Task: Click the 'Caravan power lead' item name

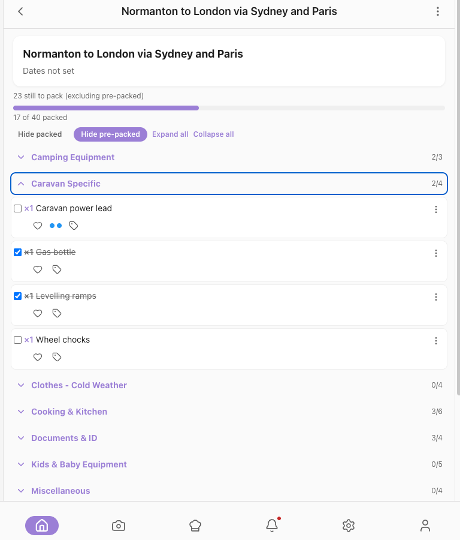Action: pyautogui.click(x=74, y=208)
